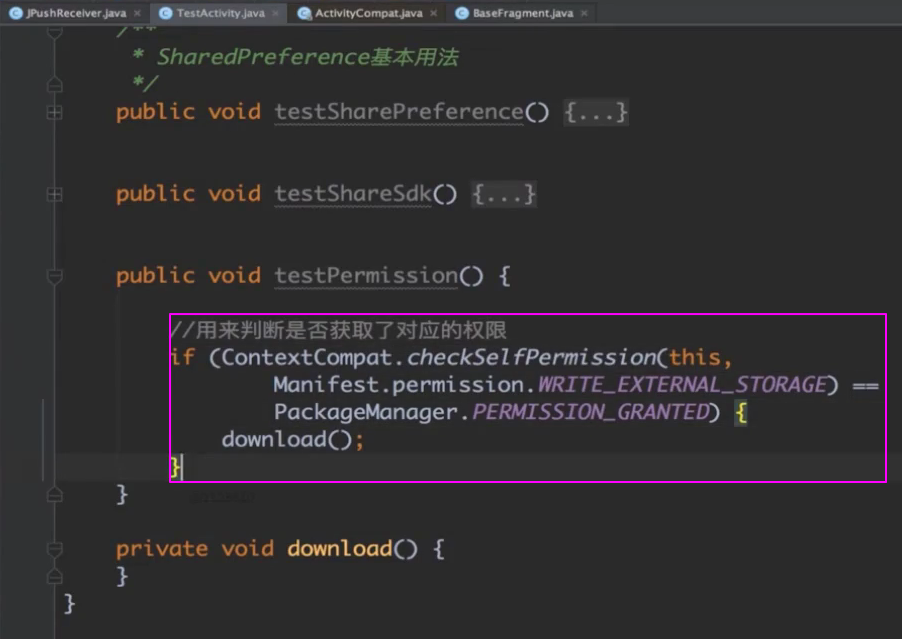
Task: Click the class icon on TestActivity.java tab
Action: pyautogui.click(x=166, y=13)
